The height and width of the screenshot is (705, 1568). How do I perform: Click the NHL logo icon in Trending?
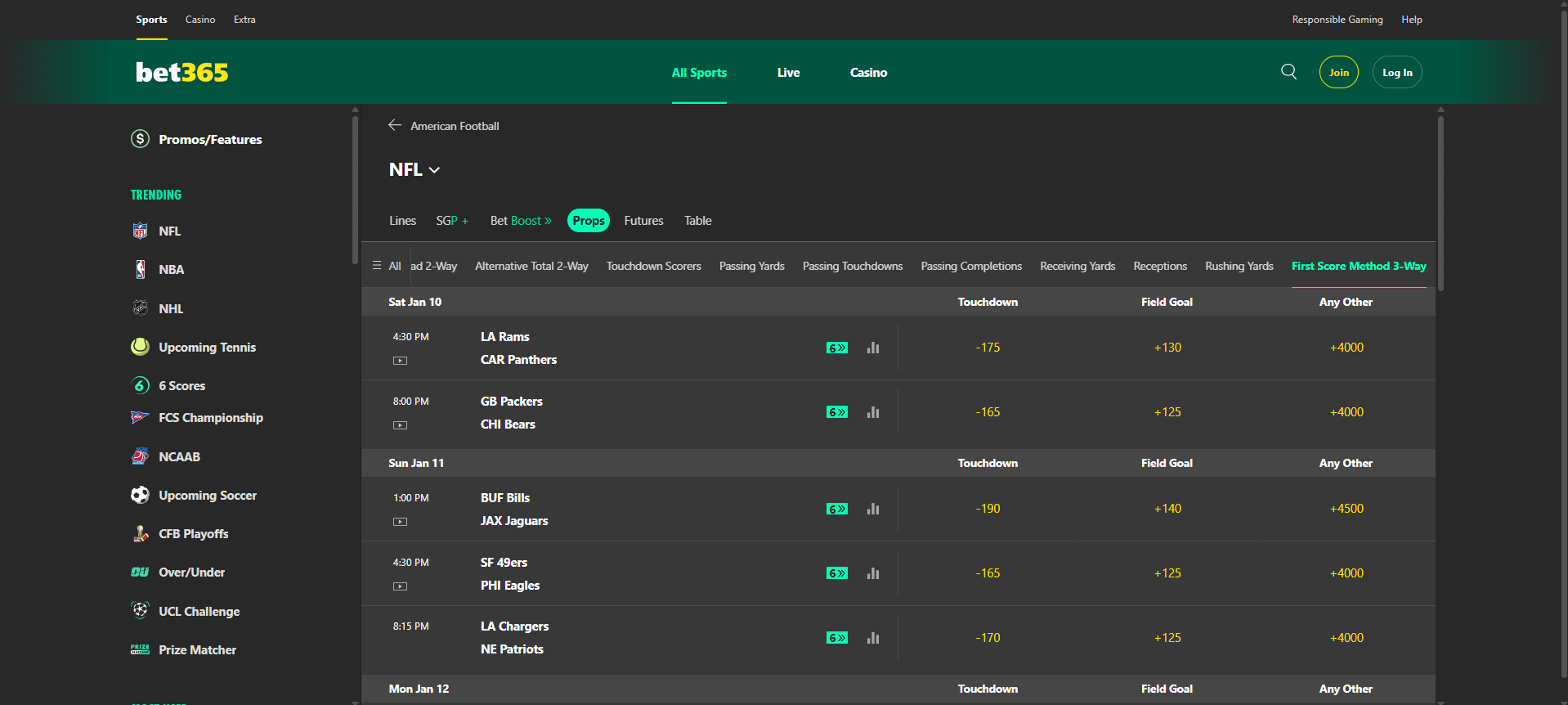coord(140,308)
